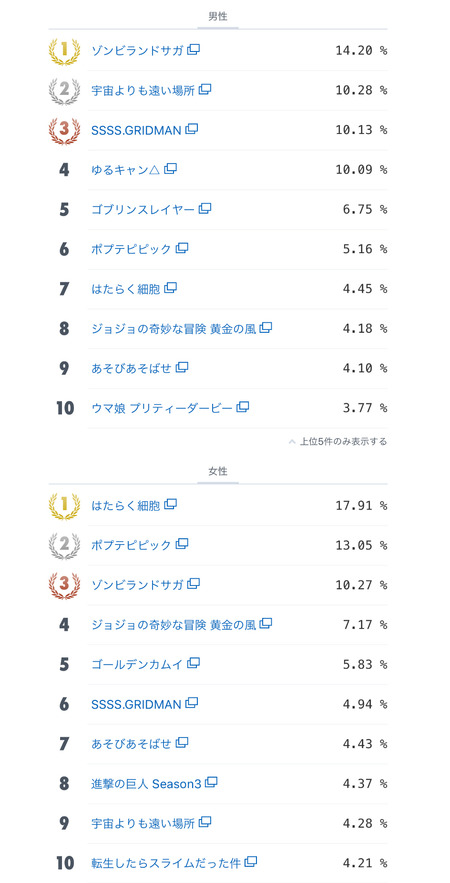Viewport: 450px width, 883px height.
Task: Open male-ranked SSSS.GRIDMAN link
Action: pos(136,130)
